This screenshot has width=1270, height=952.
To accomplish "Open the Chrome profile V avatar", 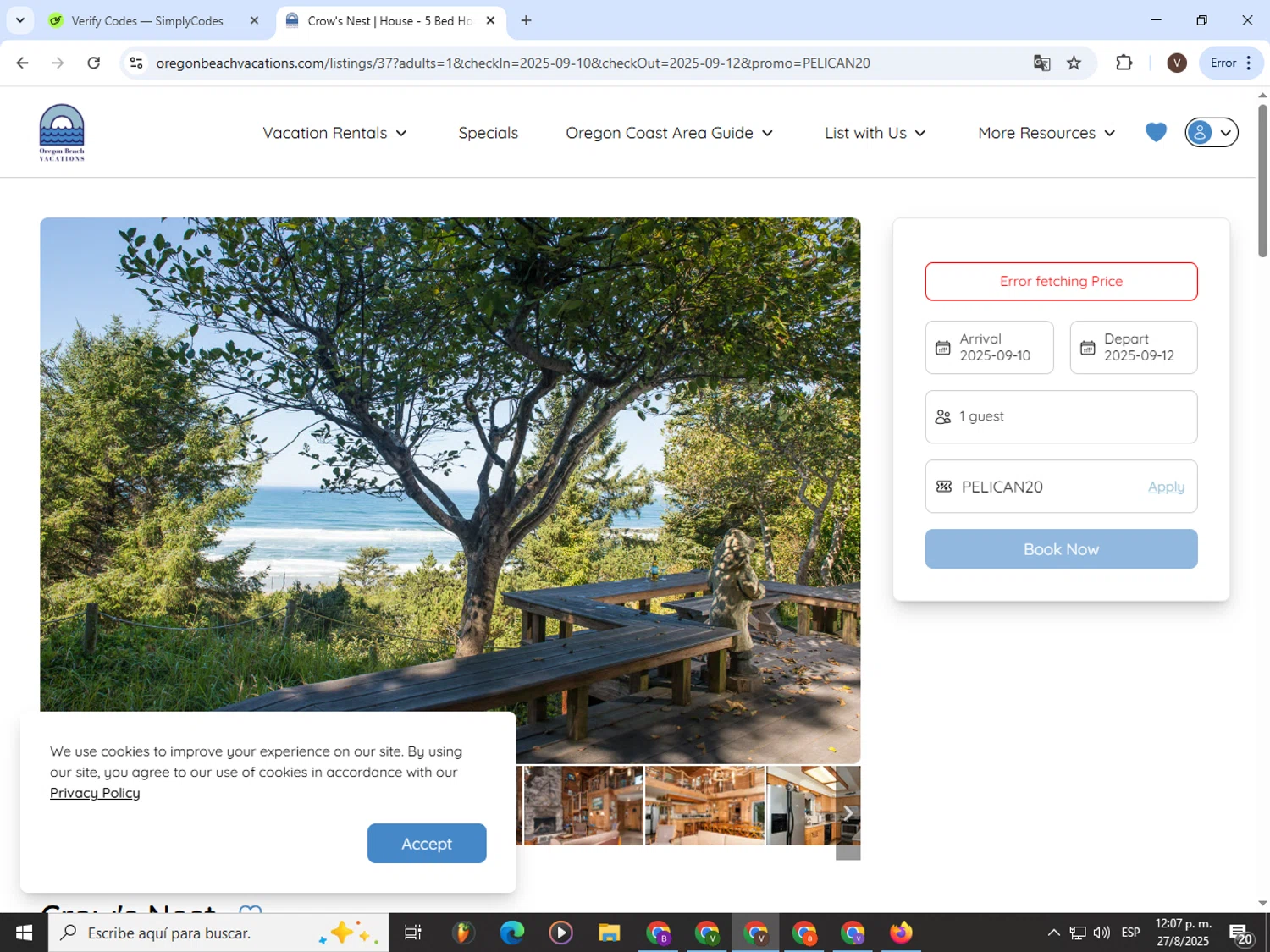I will [1176, 63].
